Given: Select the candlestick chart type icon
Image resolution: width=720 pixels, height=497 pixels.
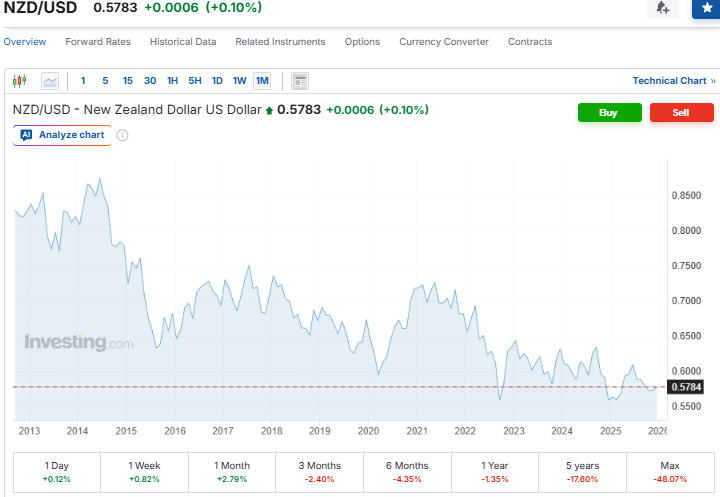Looking at the screenshot, I should tap(19, 81).
